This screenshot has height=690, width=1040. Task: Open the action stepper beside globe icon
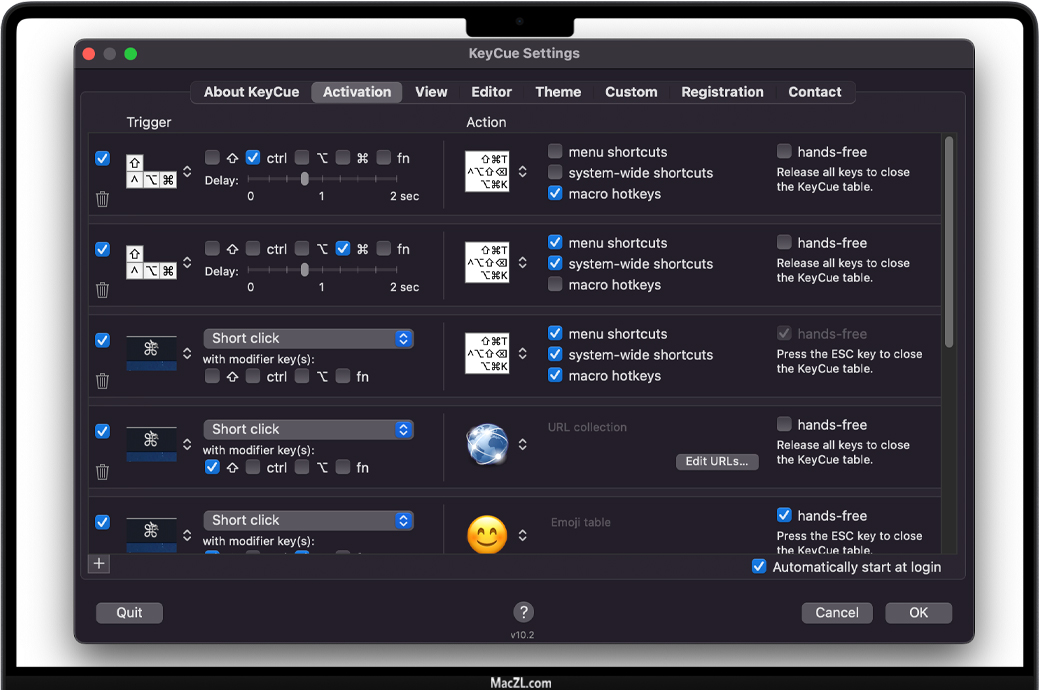(x=522, y=444)
